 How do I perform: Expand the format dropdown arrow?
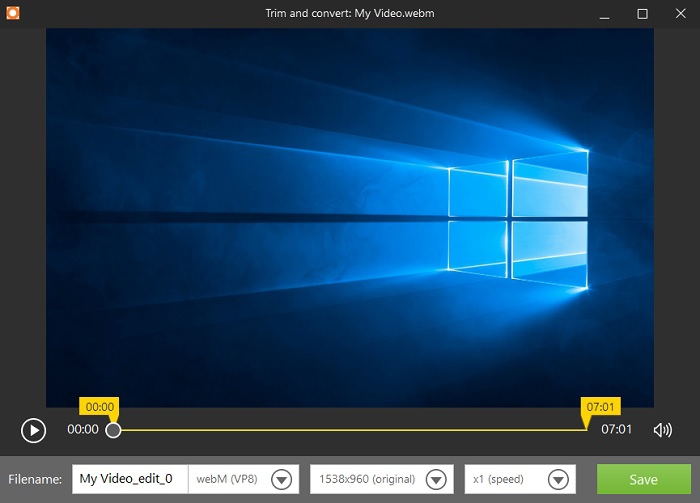tap(282, 480)
